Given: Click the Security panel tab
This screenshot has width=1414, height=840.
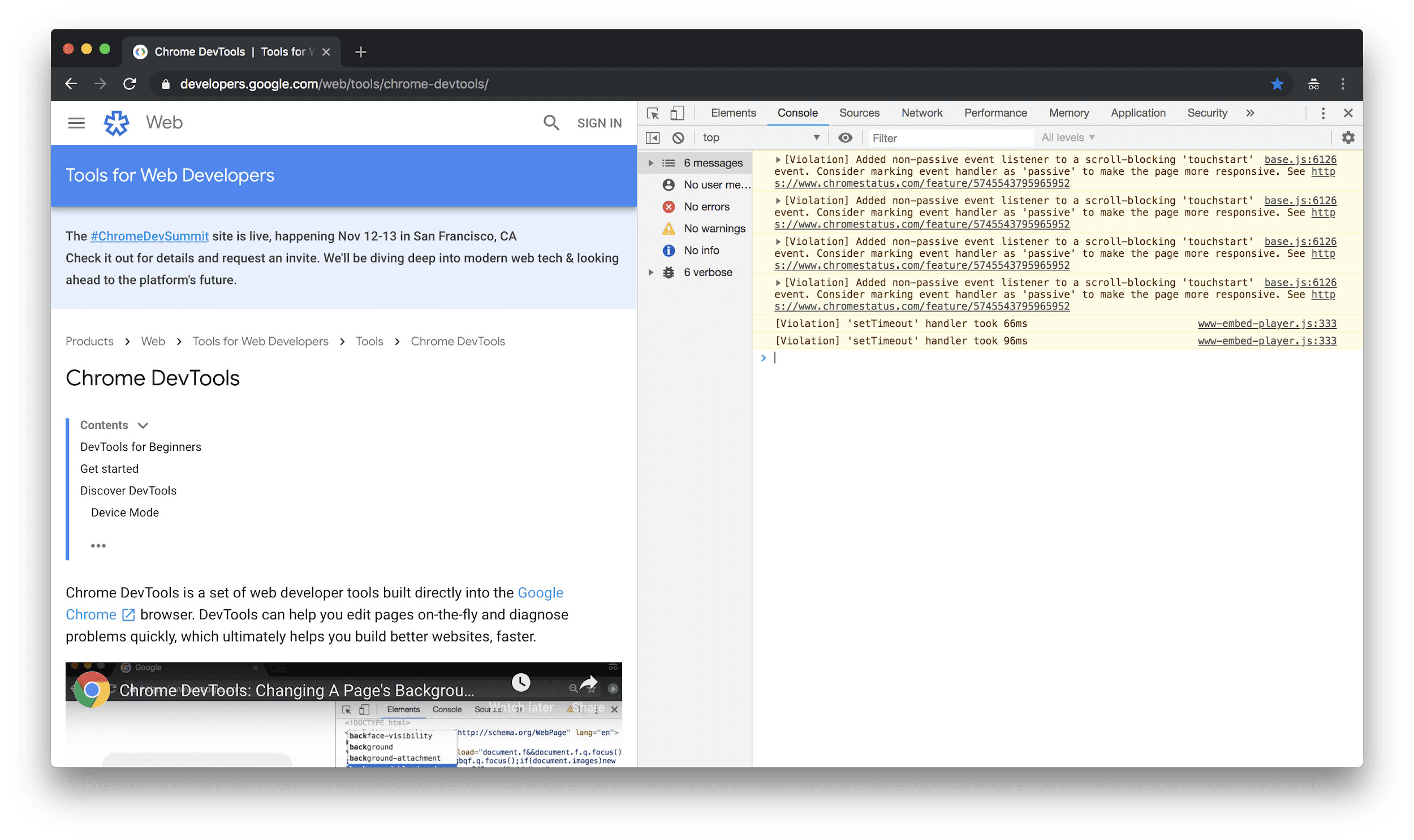Looking at the screenshot, I should coord(1206,112).
